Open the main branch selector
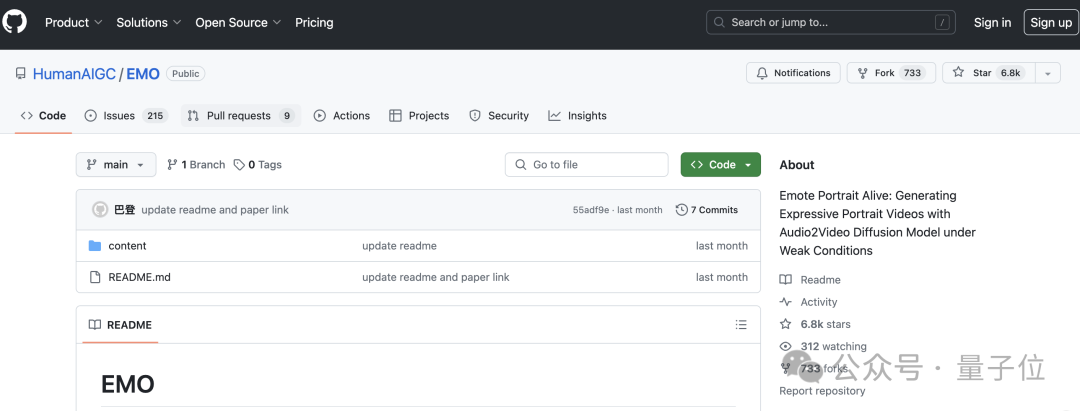 116,165
